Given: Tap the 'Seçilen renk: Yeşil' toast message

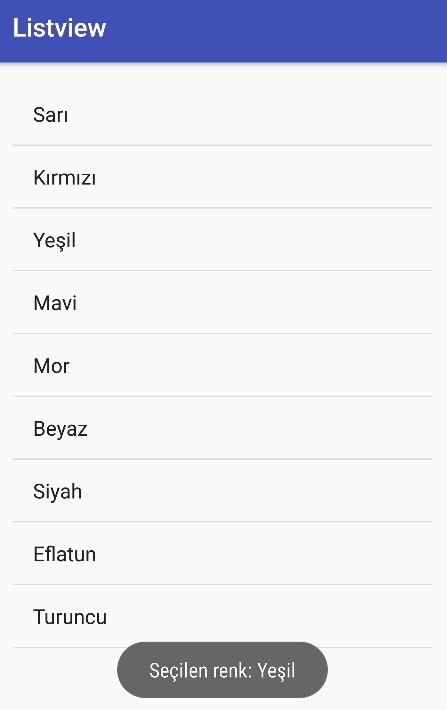Looking at the screenshot, I should point(222,670).
